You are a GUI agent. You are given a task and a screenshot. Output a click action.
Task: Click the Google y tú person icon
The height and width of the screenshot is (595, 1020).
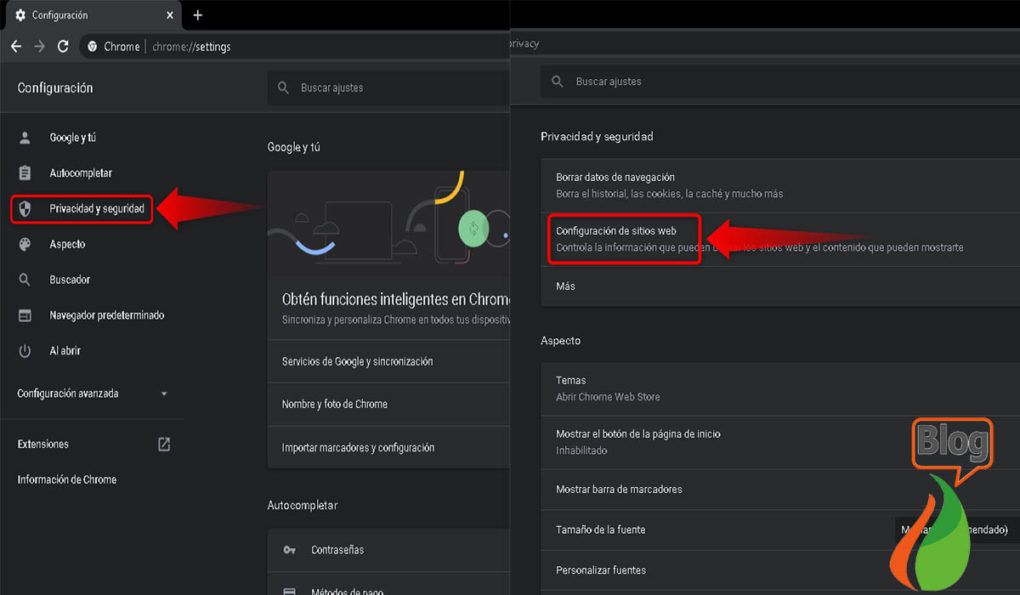(x=25, y=138)
